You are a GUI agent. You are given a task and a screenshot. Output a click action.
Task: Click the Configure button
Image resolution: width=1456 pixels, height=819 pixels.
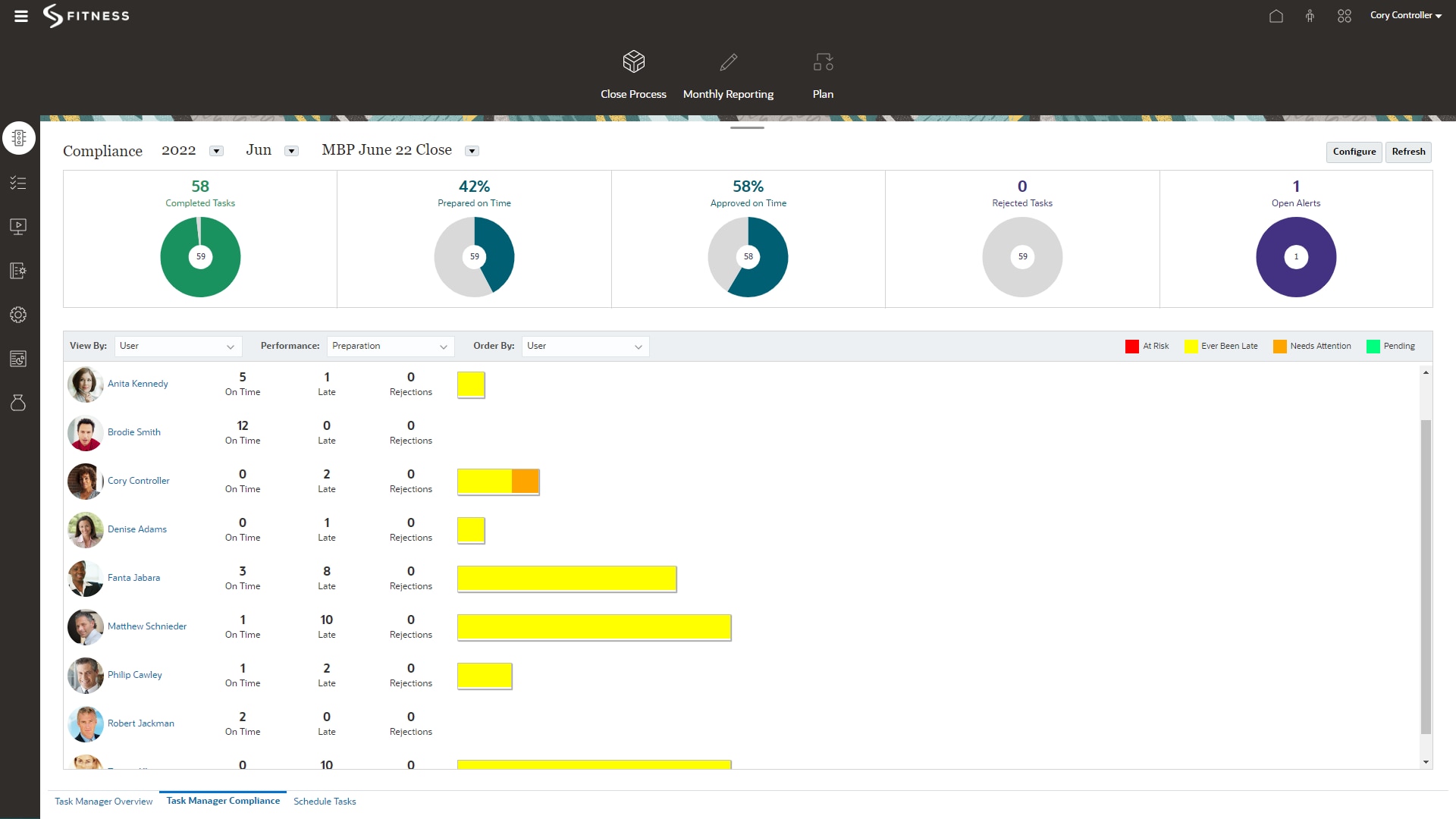(1354, 152)
